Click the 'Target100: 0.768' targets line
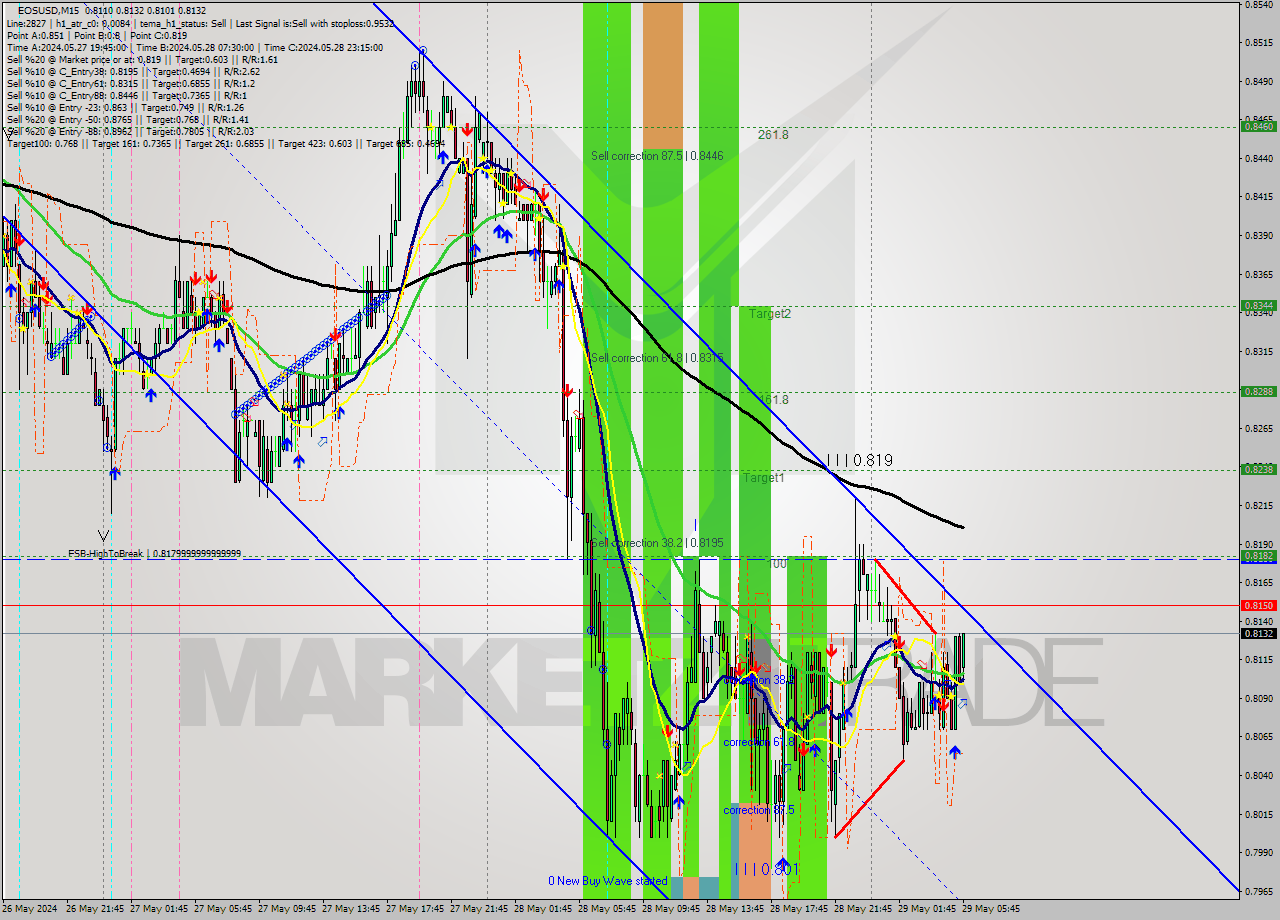The height and width of the screenshot is (920, 1280). [226, 144]
